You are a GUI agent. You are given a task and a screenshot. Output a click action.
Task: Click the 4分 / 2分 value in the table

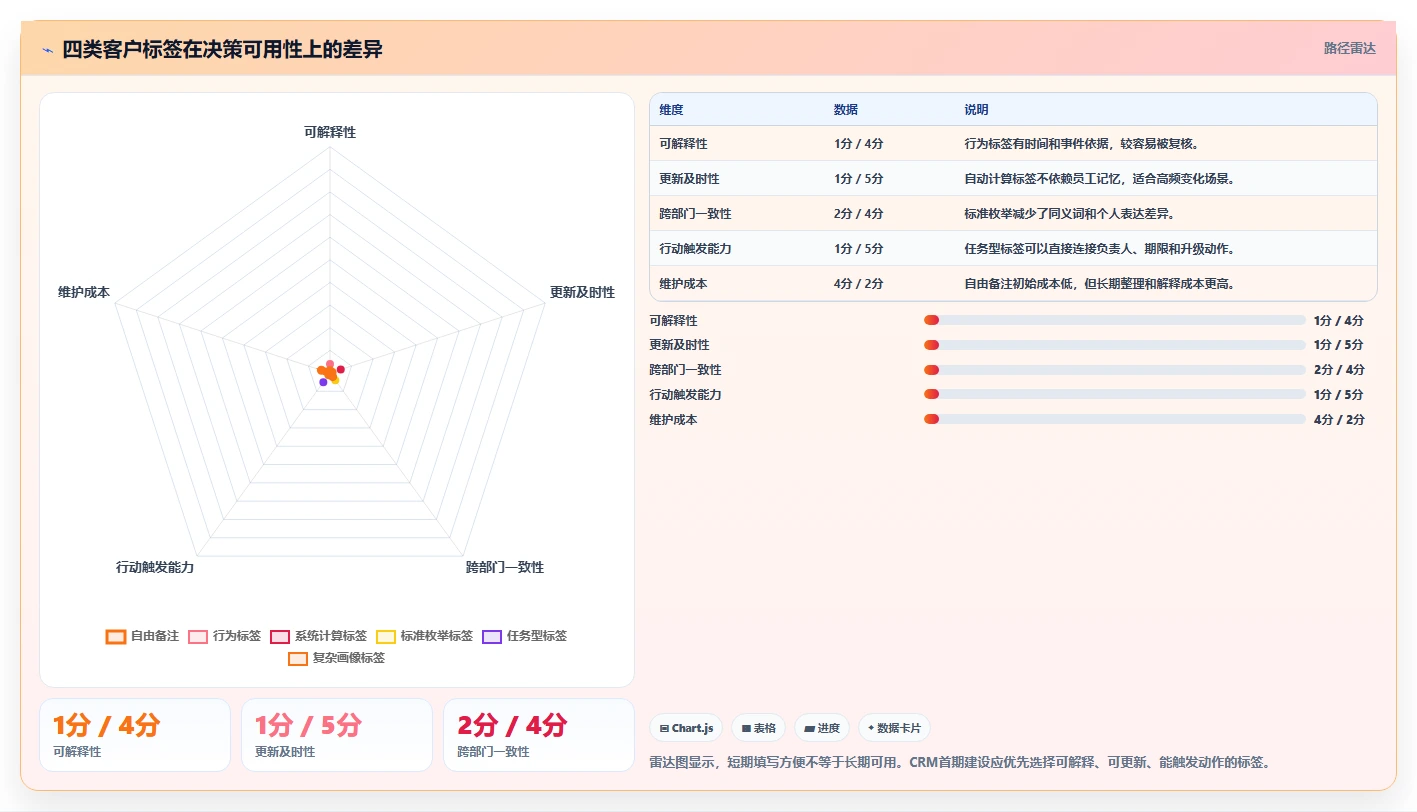(x=858, y=284)
